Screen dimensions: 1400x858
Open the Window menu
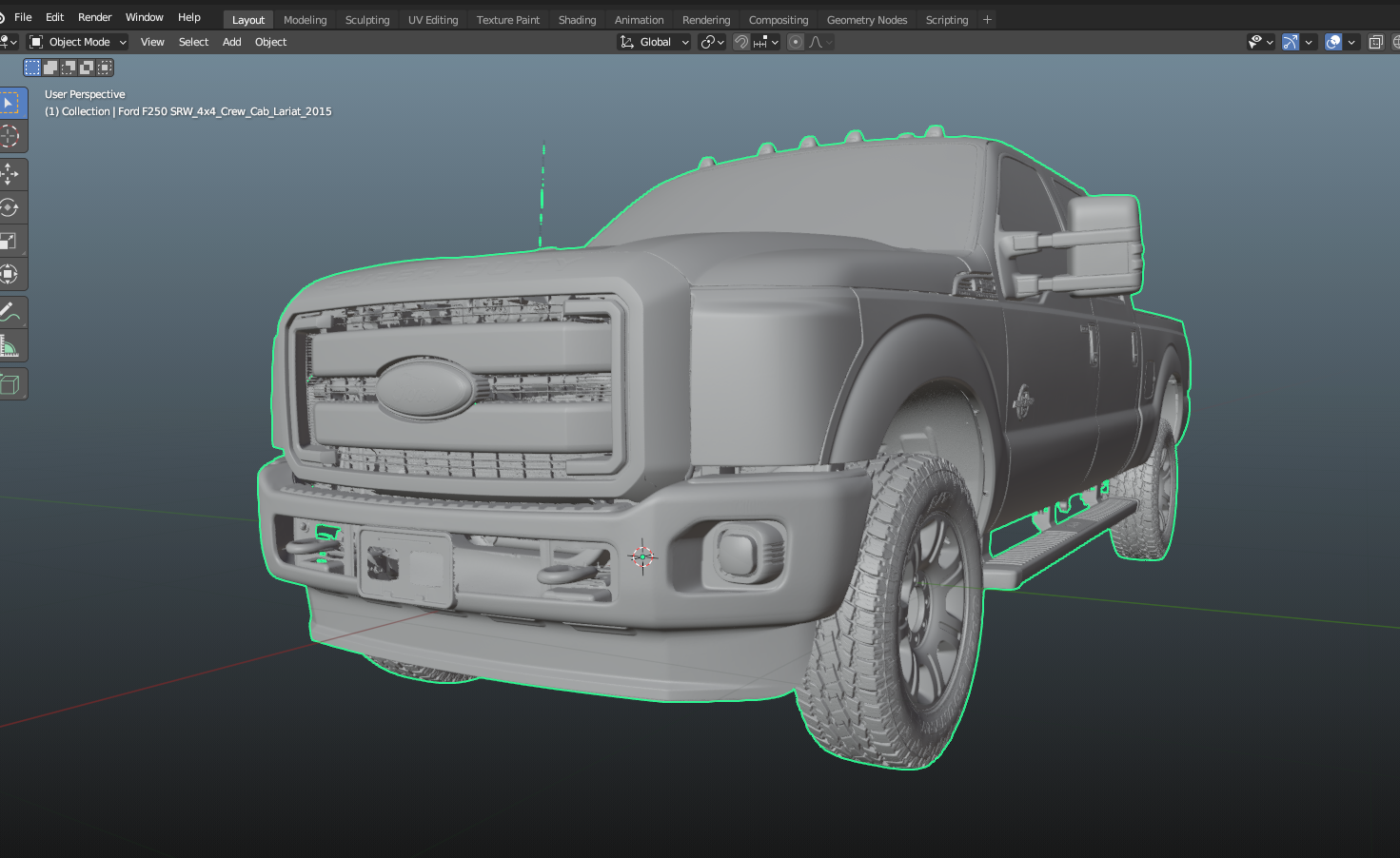click(x=145, y=17)
